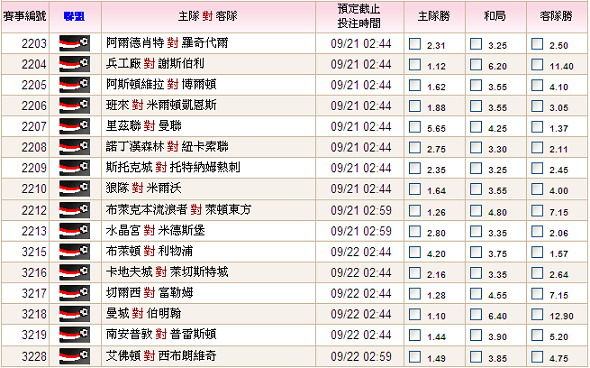Click the 阿爾德肖特 對 羅奇代爾 match name
The height and width of the screenshot is (368, 590).
[x=167, y=43]
